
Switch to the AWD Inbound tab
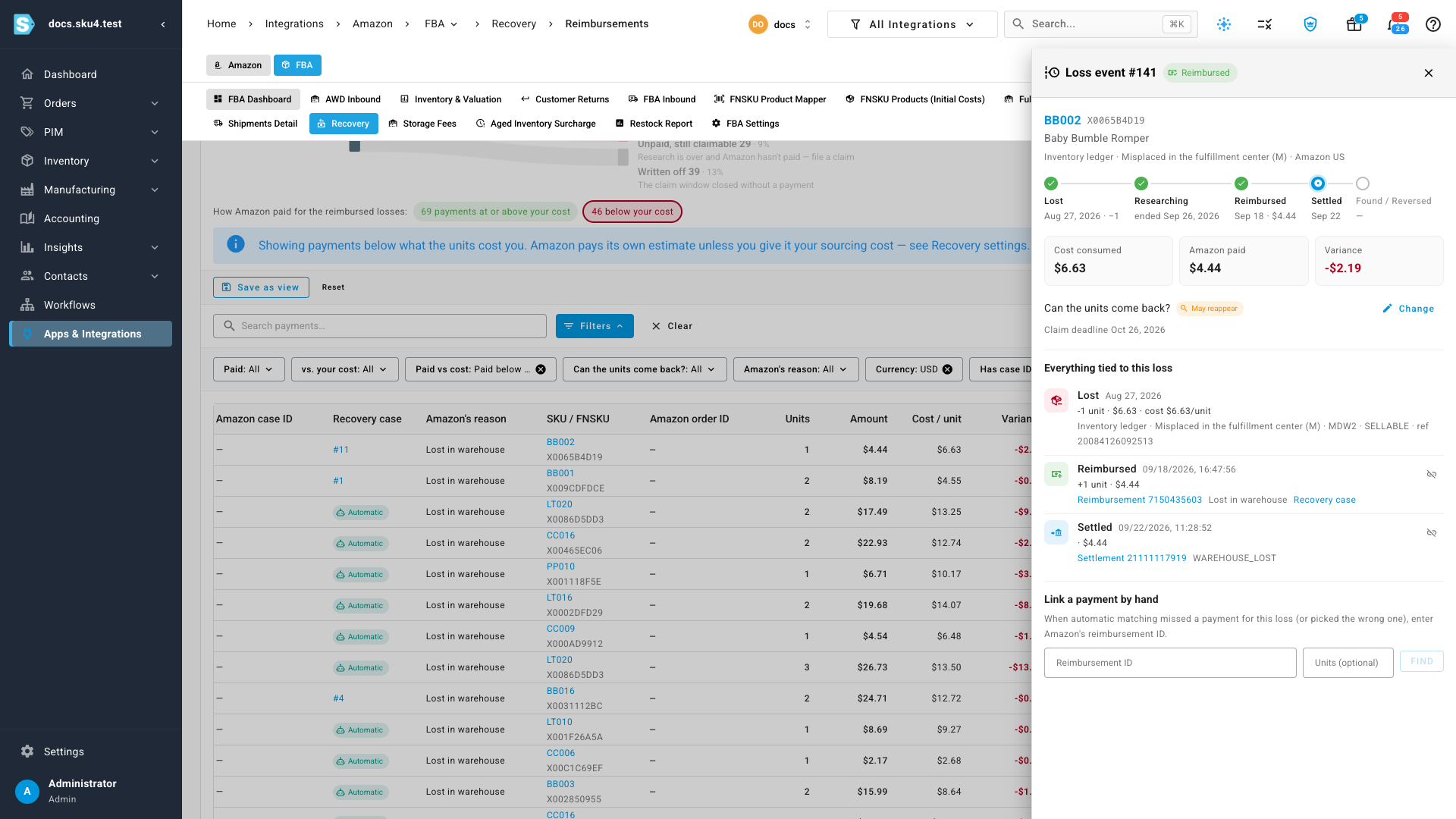346,99
